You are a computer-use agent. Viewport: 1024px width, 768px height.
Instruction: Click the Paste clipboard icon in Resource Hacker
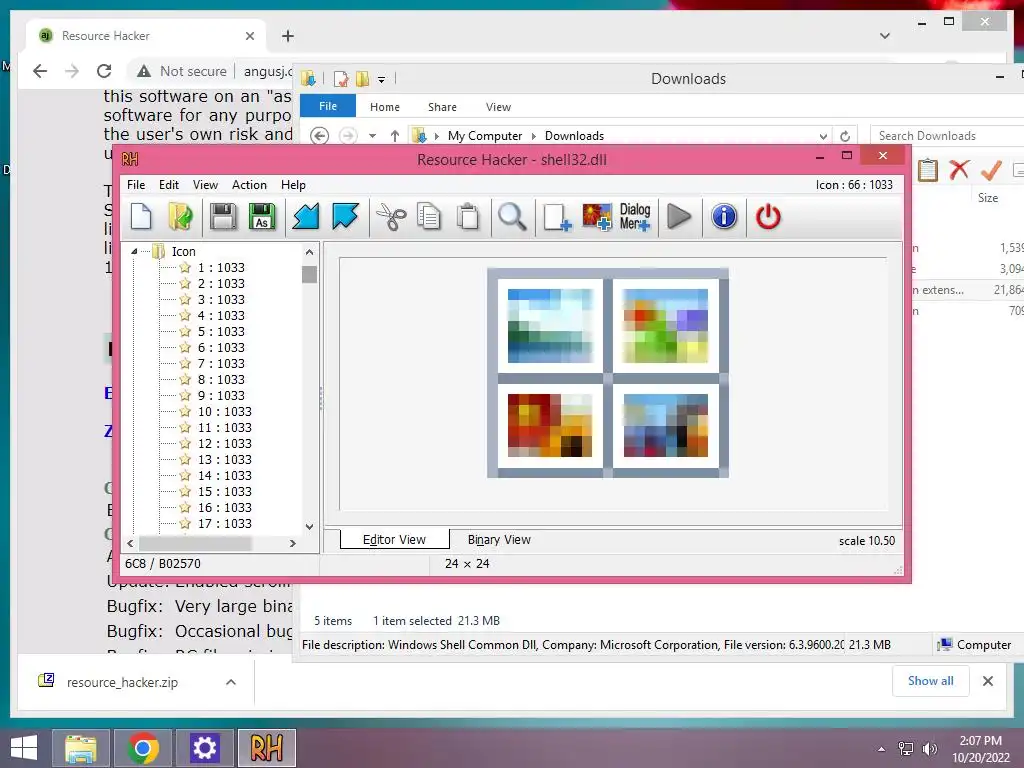(x=468, y=217)
